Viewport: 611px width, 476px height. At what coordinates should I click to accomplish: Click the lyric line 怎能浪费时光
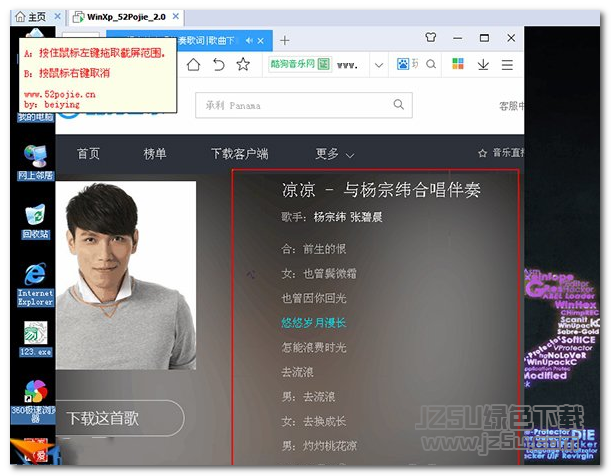(x=314, y=347)
